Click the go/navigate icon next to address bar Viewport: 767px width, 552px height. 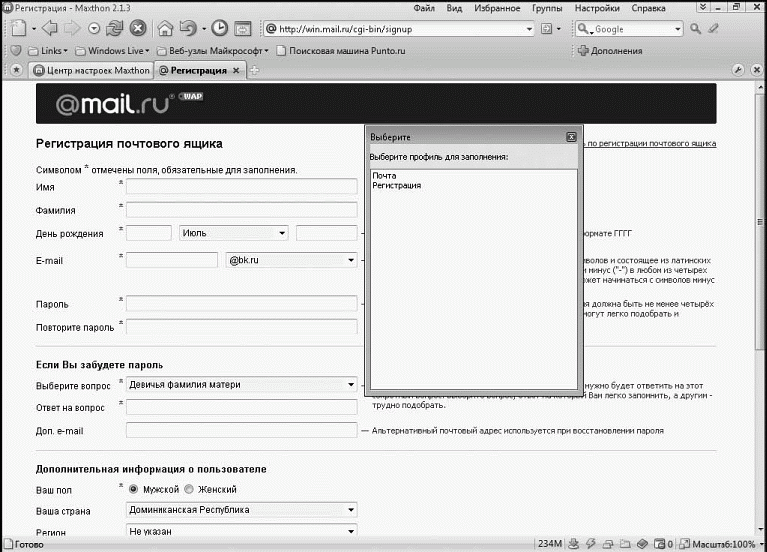[547, 29]
